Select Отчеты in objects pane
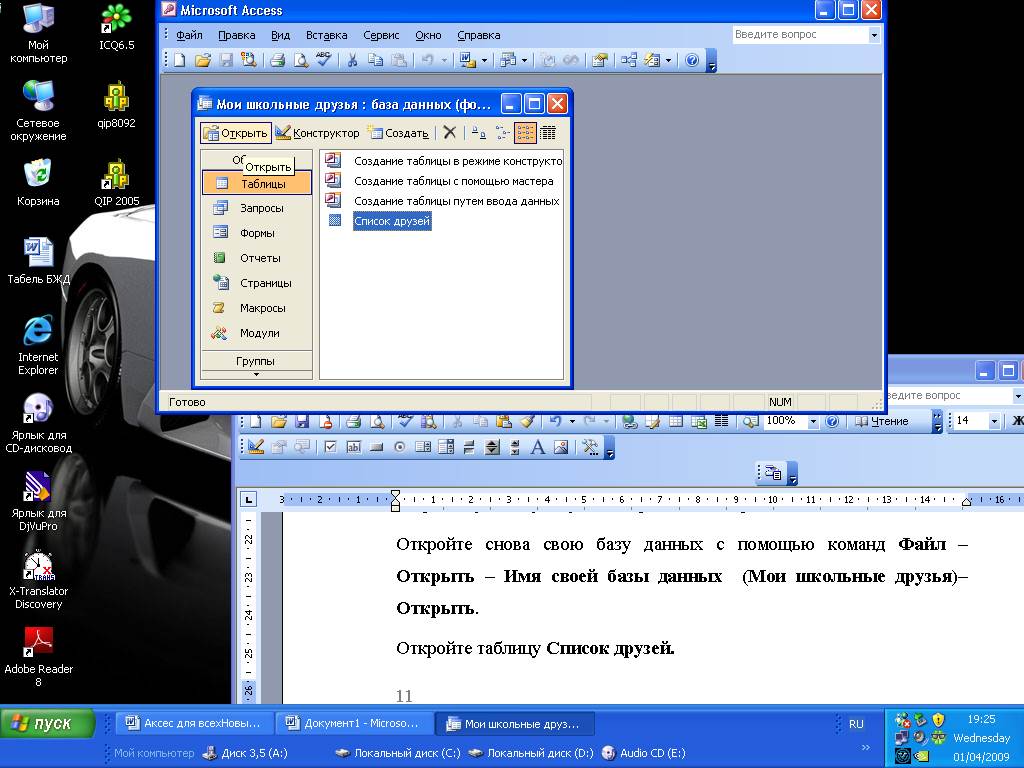 click(x=257, y=258)
